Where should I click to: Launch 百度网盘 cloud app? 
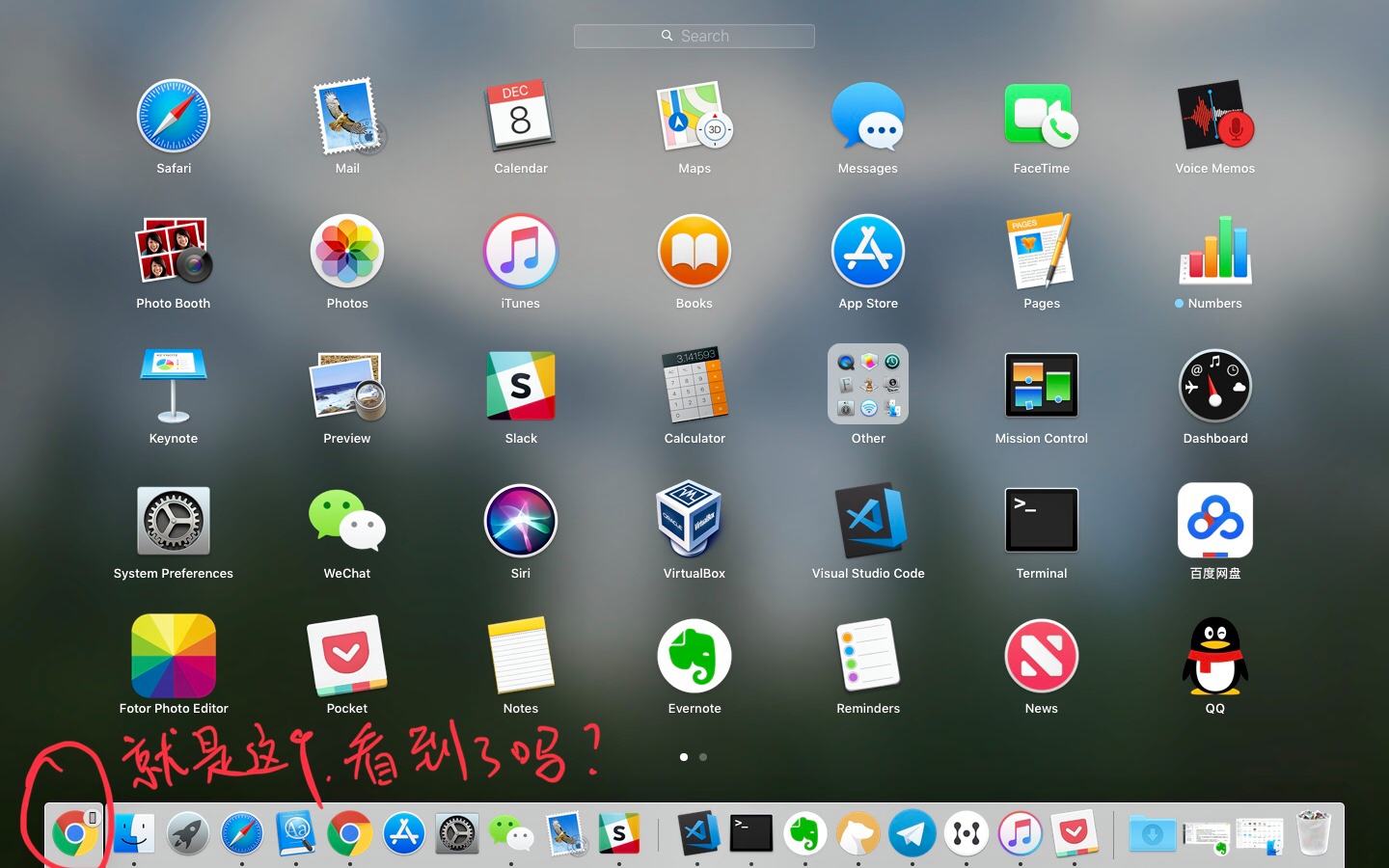click(1214, 521)
